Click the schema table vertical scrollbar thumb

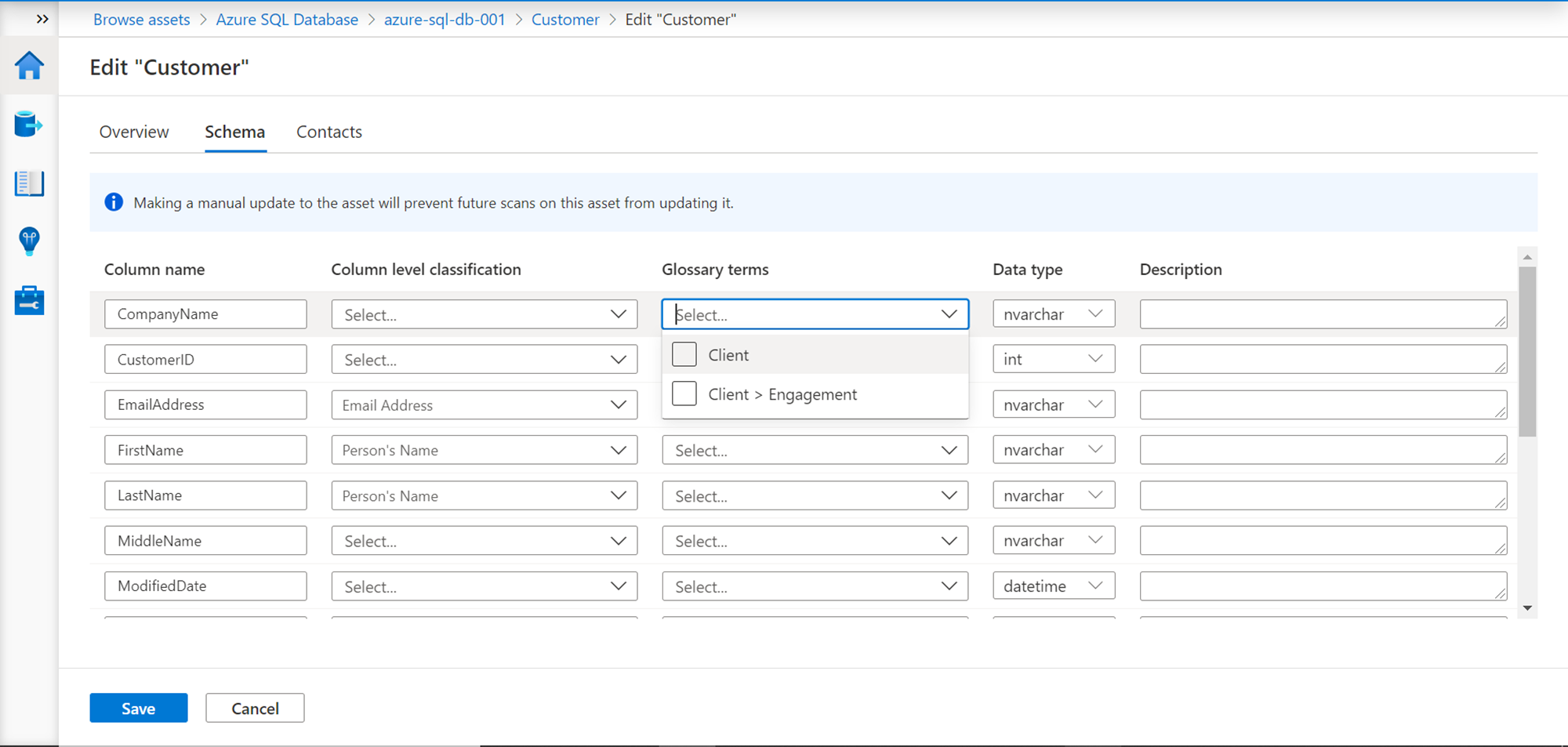click(x=1526, y=350)
